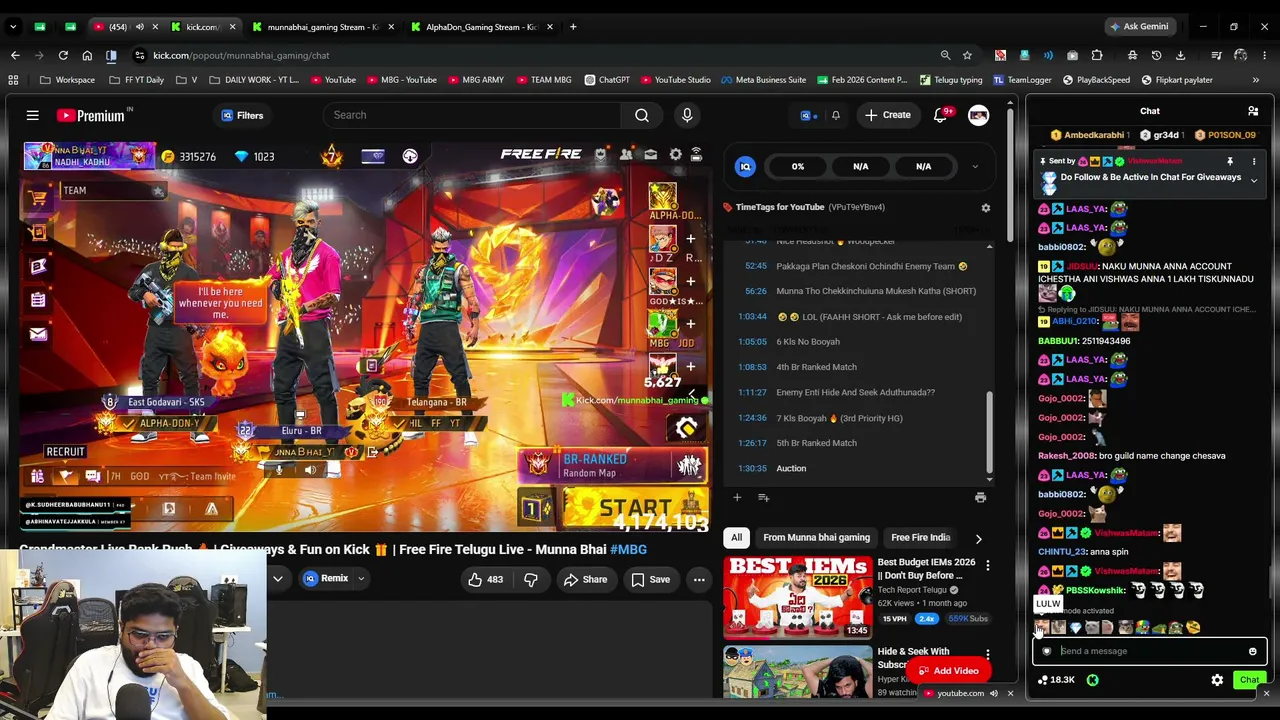This screenshot has height=720, width=1280.
Task: Open the Meta Business Suite bookmark
Action: coord(763,80)
